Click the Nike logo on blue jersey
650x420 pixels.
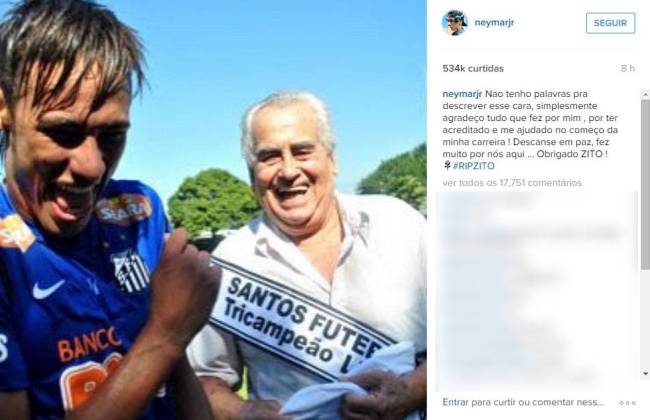point(48,289)
